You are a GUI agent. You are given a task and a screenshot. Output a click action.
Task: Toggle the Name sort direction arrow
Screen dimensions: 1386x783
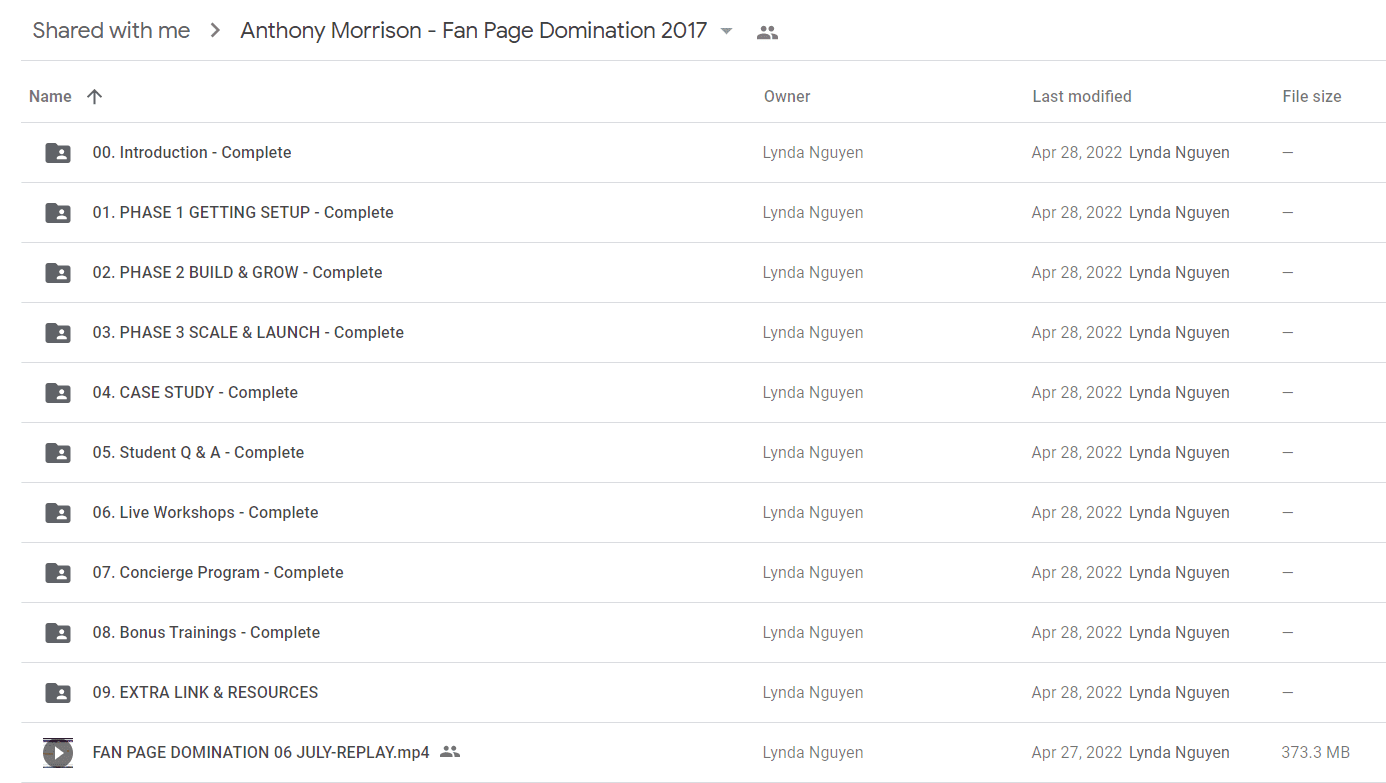click(94, 97)
